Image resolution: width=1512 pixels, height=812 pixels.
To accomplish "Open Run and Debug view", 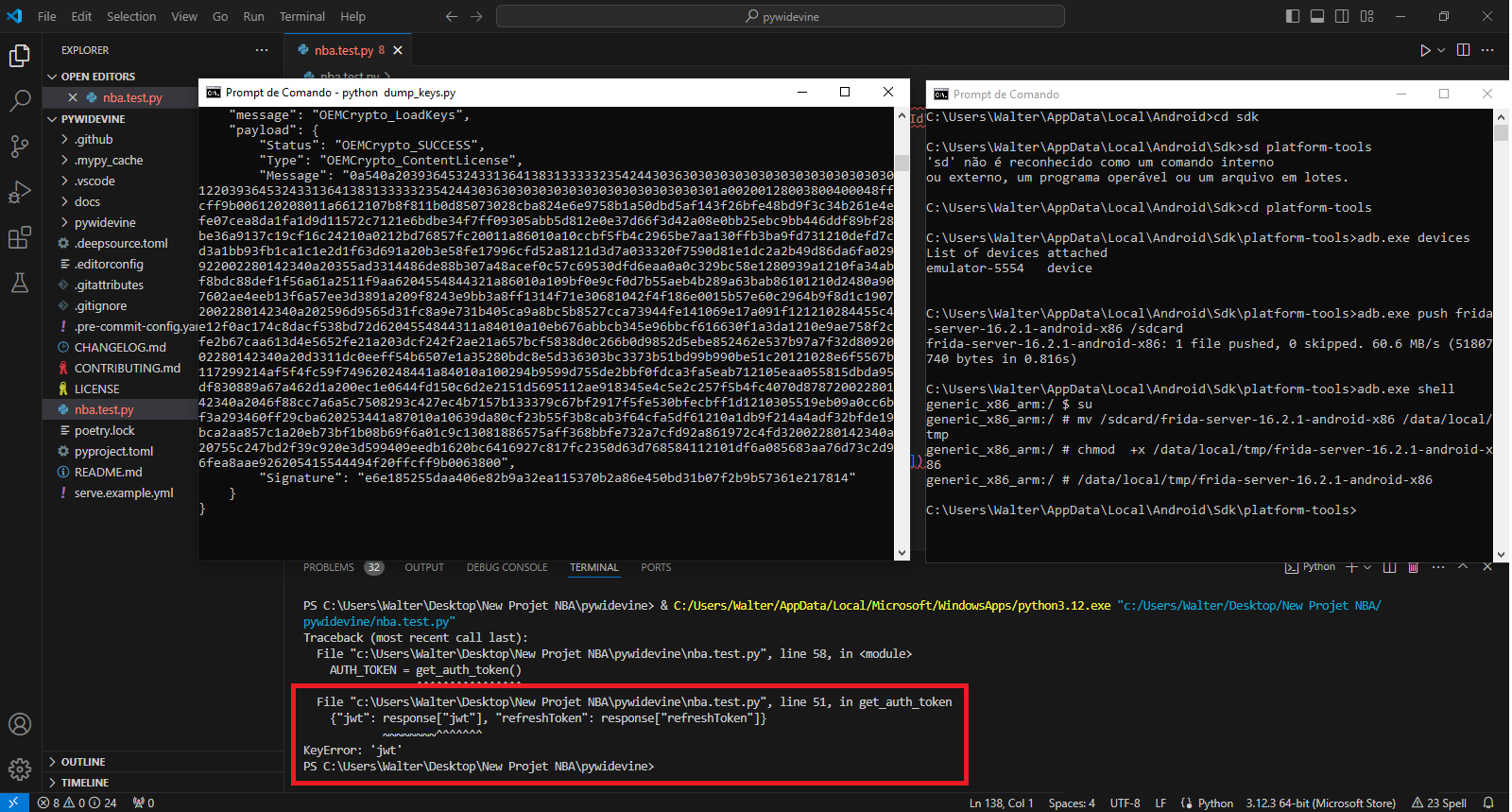I will (x=20, y=192).
